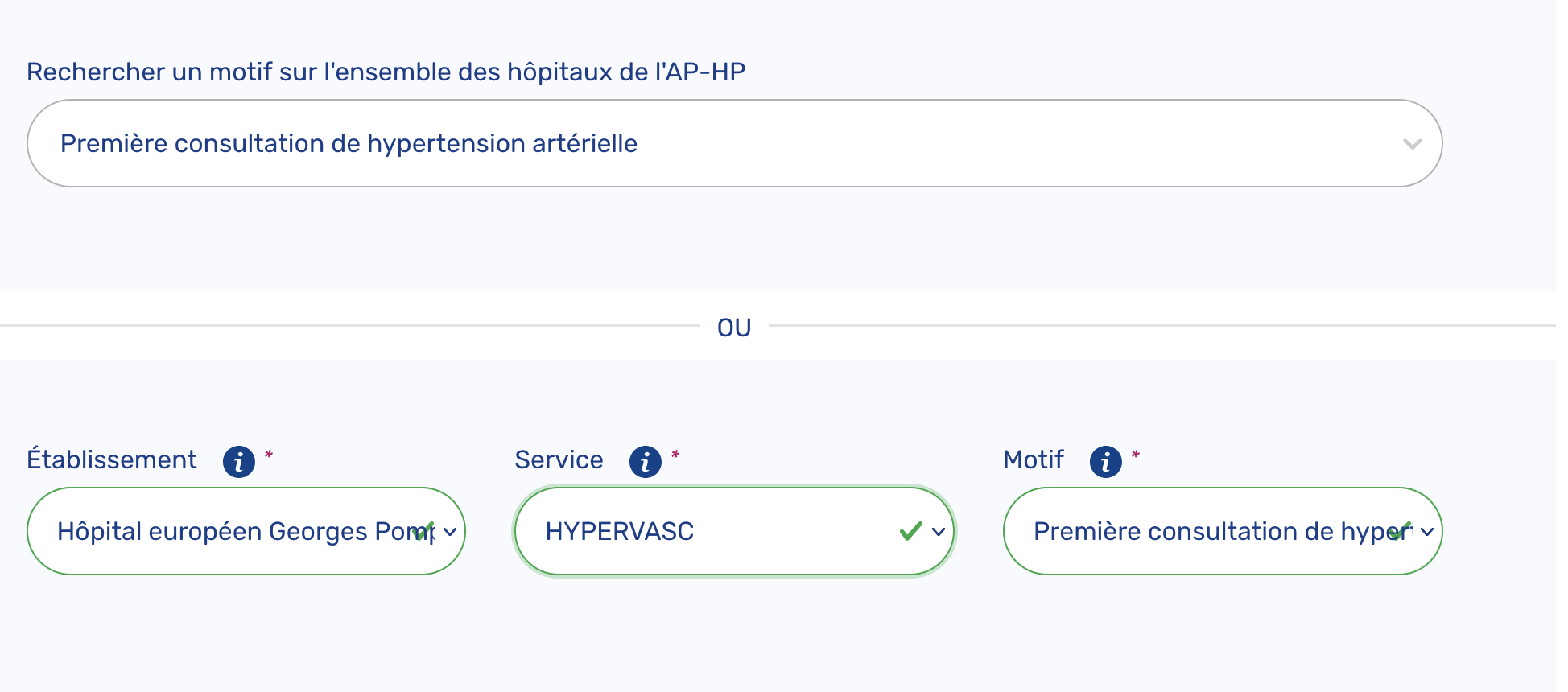The height and width of the screenshot is (692, 1568).
Task: Select the Hôpital européen Georges Pompidou field
Action: (x=246, y=531)
